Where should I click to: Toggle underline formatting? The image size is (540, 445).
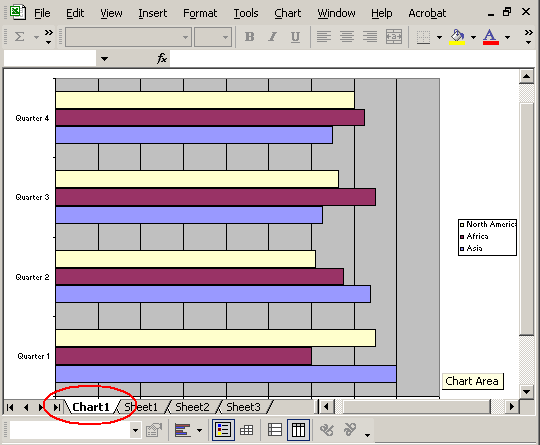(295, 37)
